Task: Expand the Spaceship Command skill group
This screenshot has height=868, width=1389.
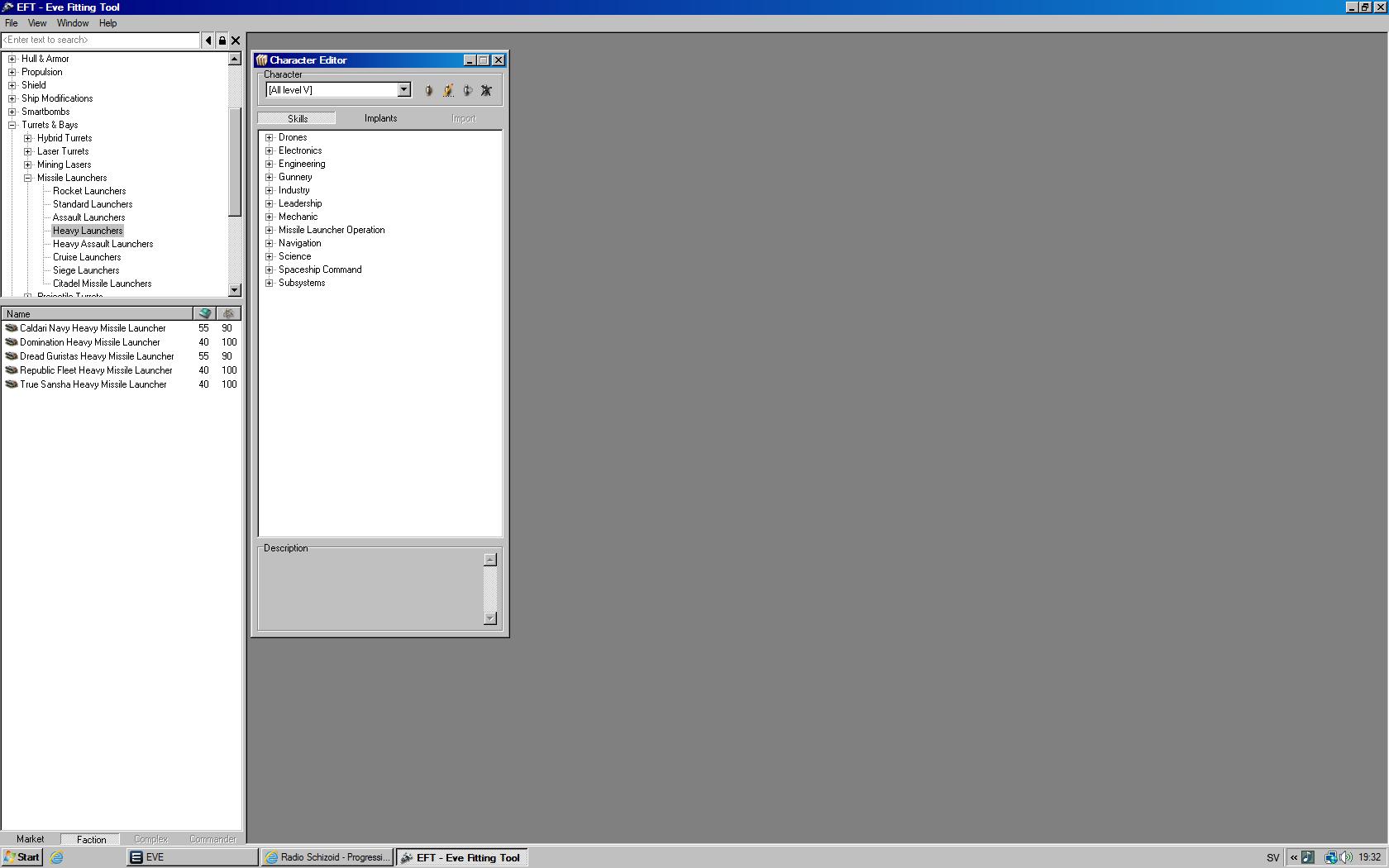Action: tap(269, 269)
